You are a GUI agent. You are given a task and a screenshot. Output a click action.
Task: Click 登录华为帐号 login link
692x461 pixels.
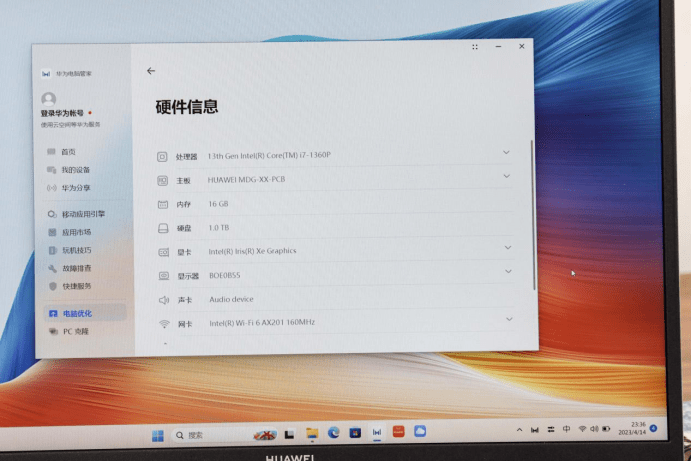[x=62, y=113]
